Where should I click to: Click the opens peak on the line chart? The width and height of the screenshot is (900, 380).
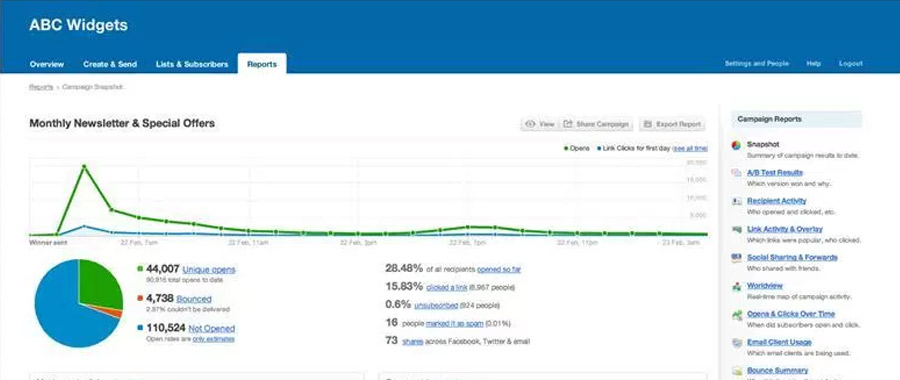click(84, 166)
